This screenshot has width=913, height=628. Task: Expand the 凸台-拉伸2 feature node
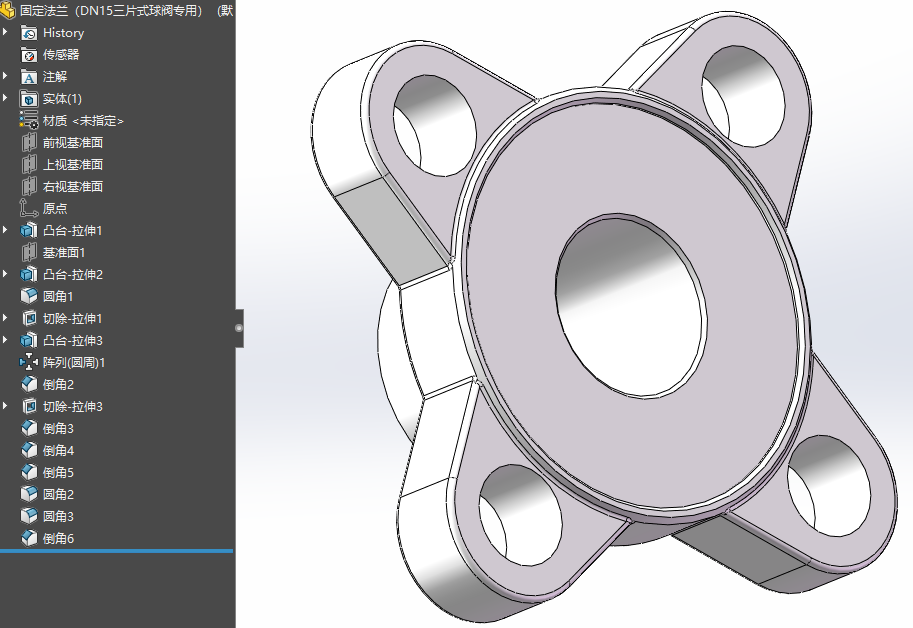(5, 274)
